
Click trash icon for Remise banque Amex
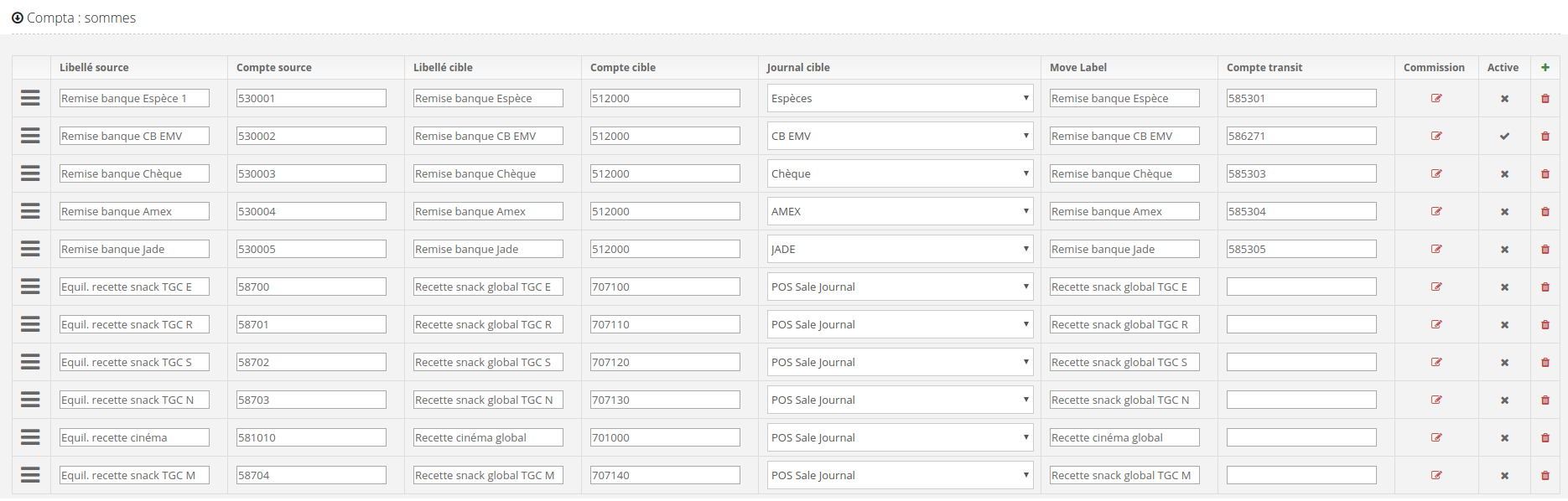(x=1545, y=212)
